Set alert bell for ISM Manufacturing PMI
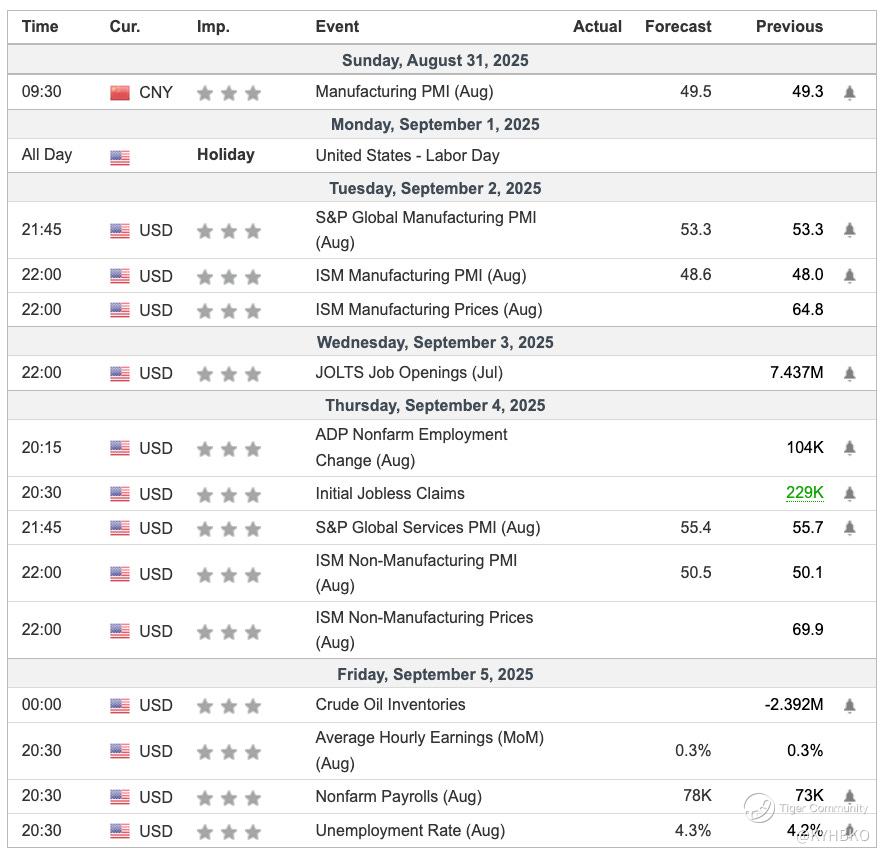Image resolution: width=886 pixels, height=856 pixels. pyautogui.click(x=849, y=275)
